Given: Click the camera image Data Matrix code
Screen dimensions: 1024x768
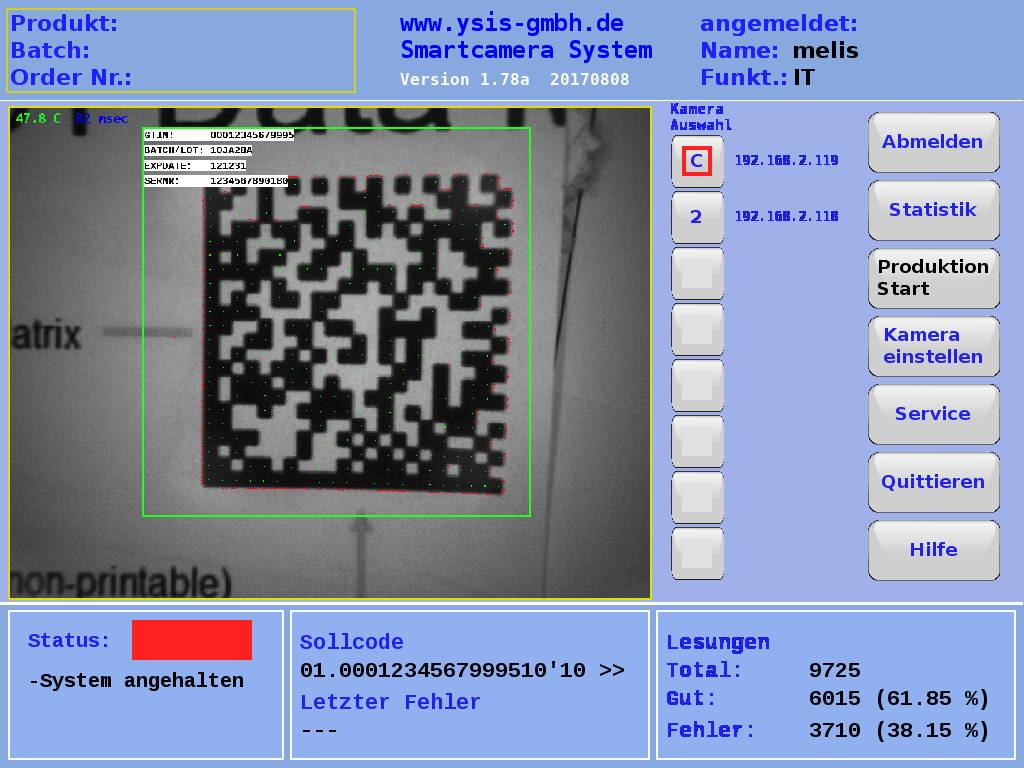Looking at the screenshot, I should [357, 333].
